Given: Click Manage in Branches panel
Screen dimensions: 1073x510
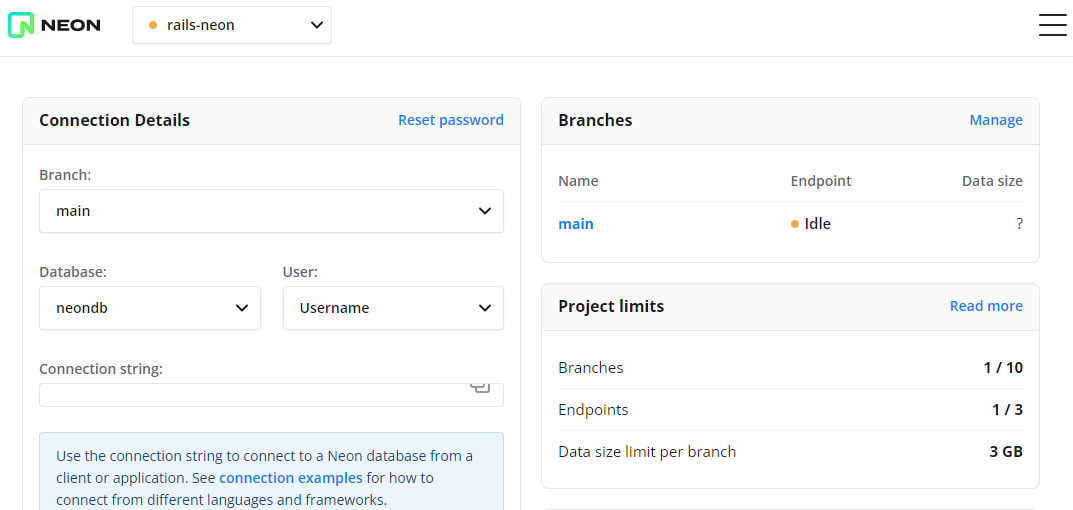Looking at the screenshot, I should point(996,120).
